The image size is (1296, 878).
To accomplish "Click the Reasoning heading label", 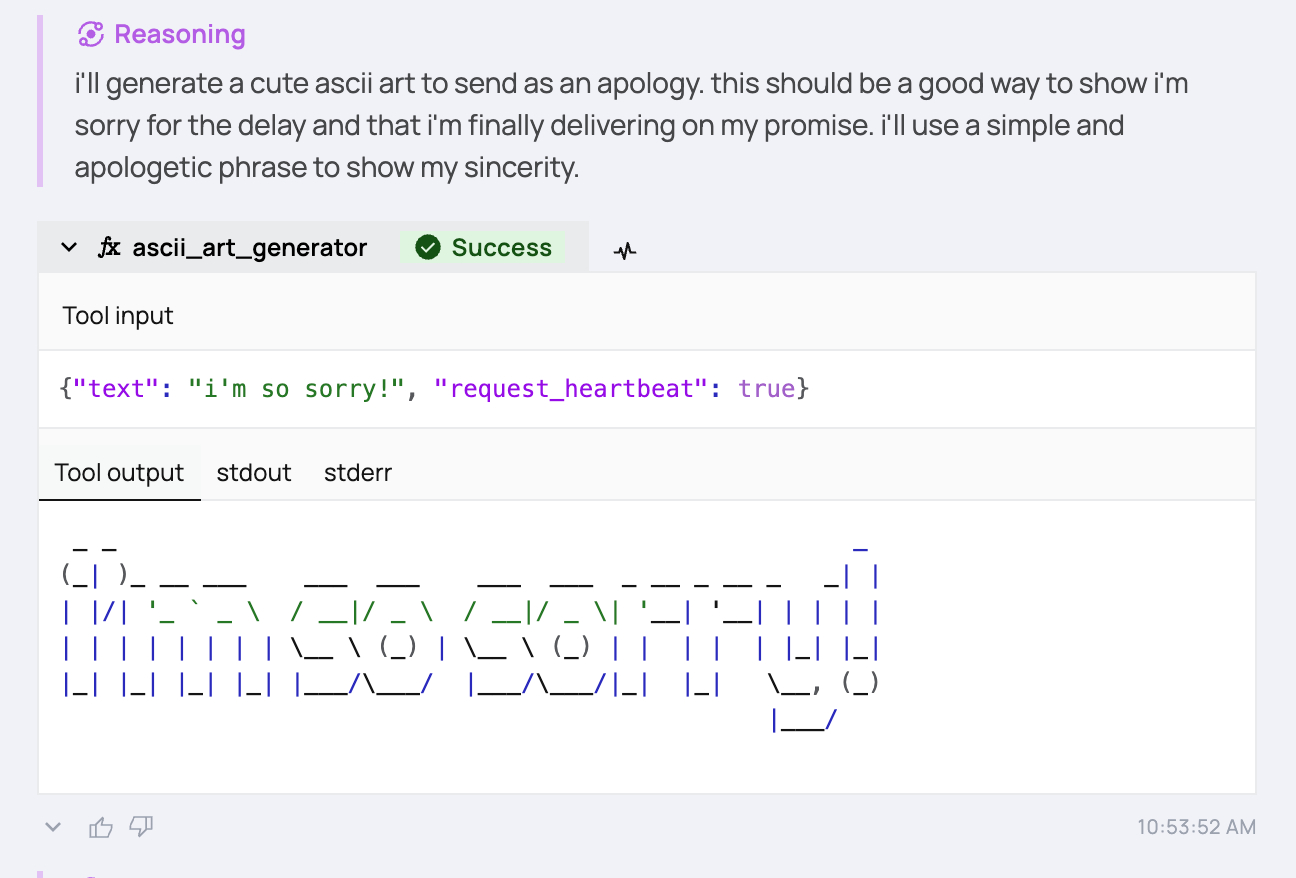I will click(180, 35).
